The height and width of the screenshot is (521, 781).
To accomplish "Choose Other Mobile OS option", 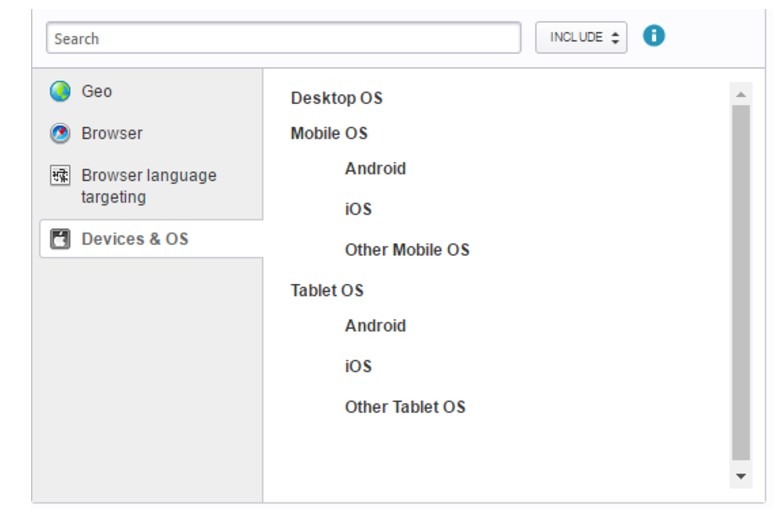I will pos(406,249).
